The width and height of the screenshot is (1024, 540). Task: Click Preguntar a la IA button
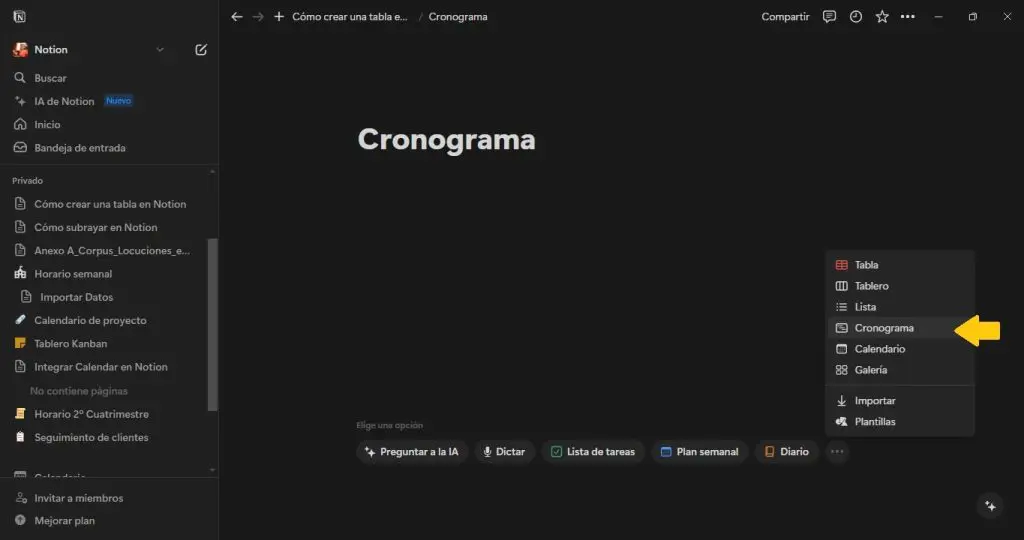pos(412,451)
